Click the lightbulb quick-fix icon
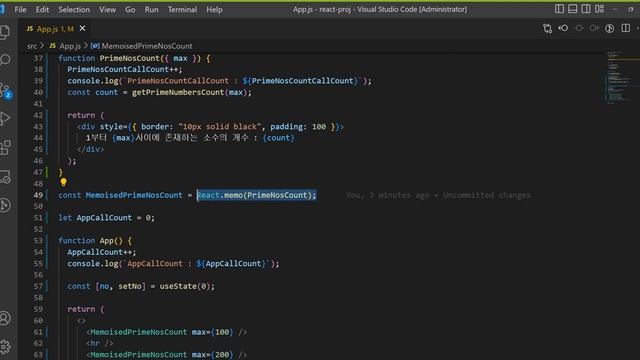The height and width of the screenshot is (360, 640). point(63,182)
